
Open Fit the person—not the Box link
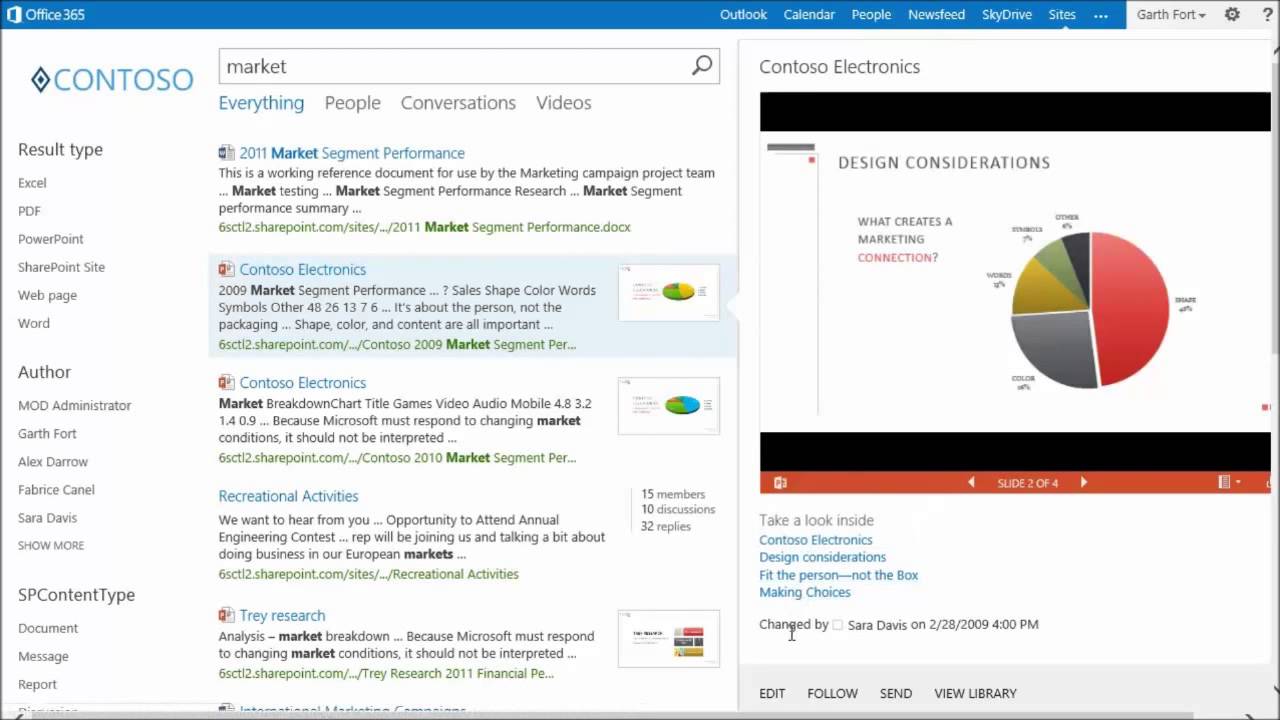(x=838, y=575)
